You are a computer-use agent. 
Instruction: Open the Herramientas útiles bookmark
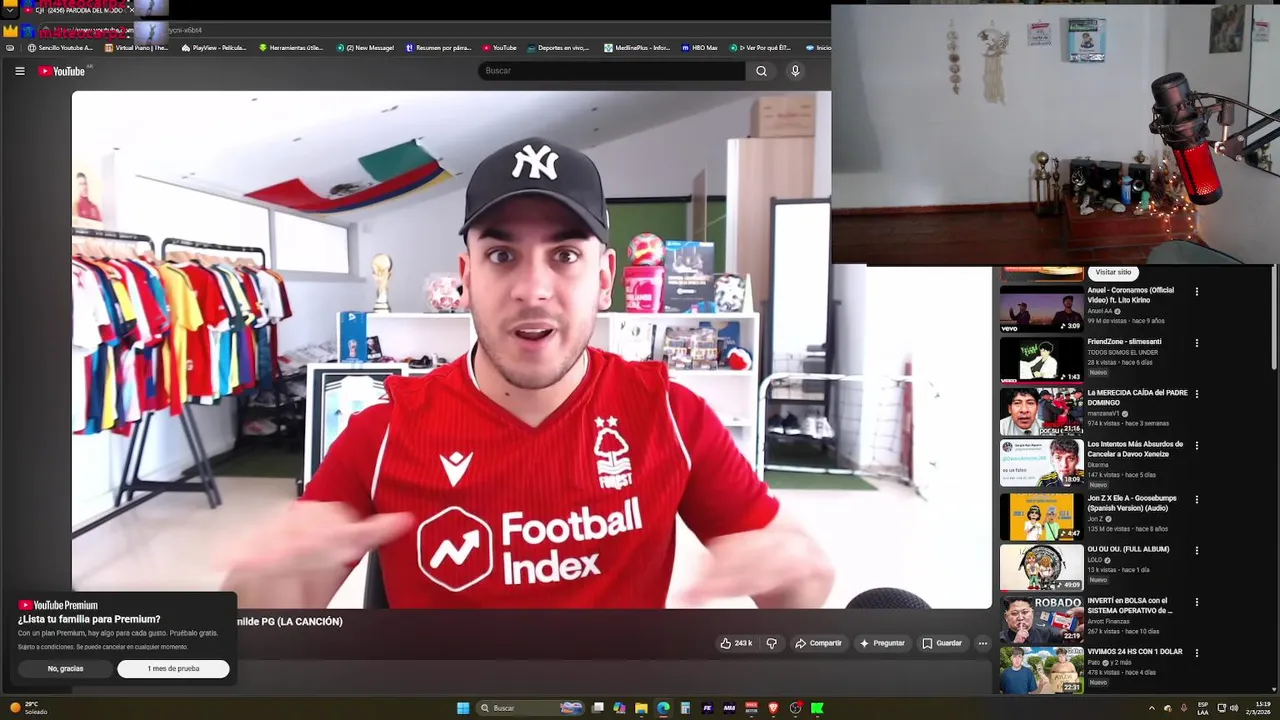(291, 48)
